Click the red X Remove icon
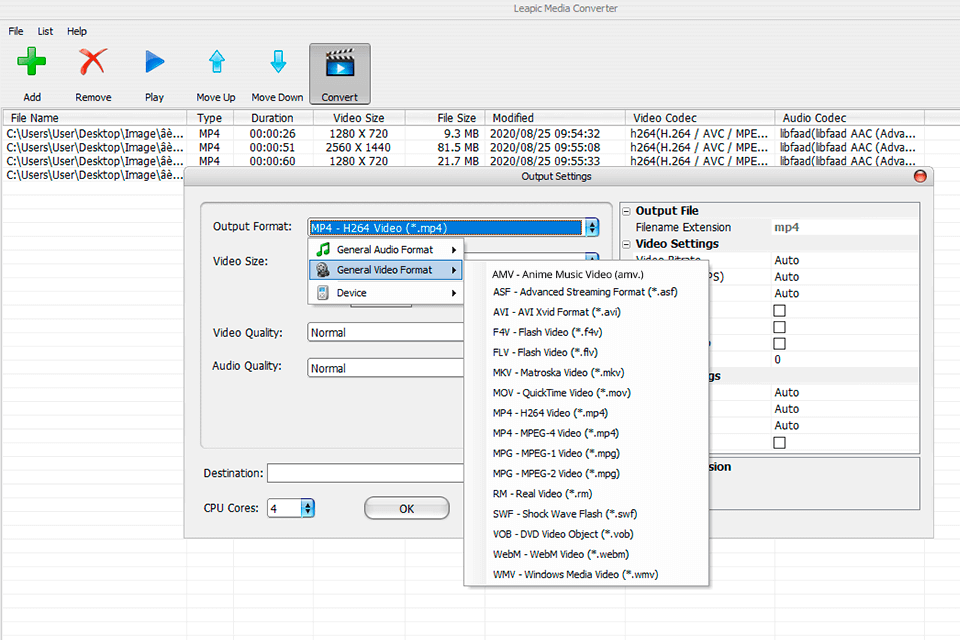 [x=93, y=63]
